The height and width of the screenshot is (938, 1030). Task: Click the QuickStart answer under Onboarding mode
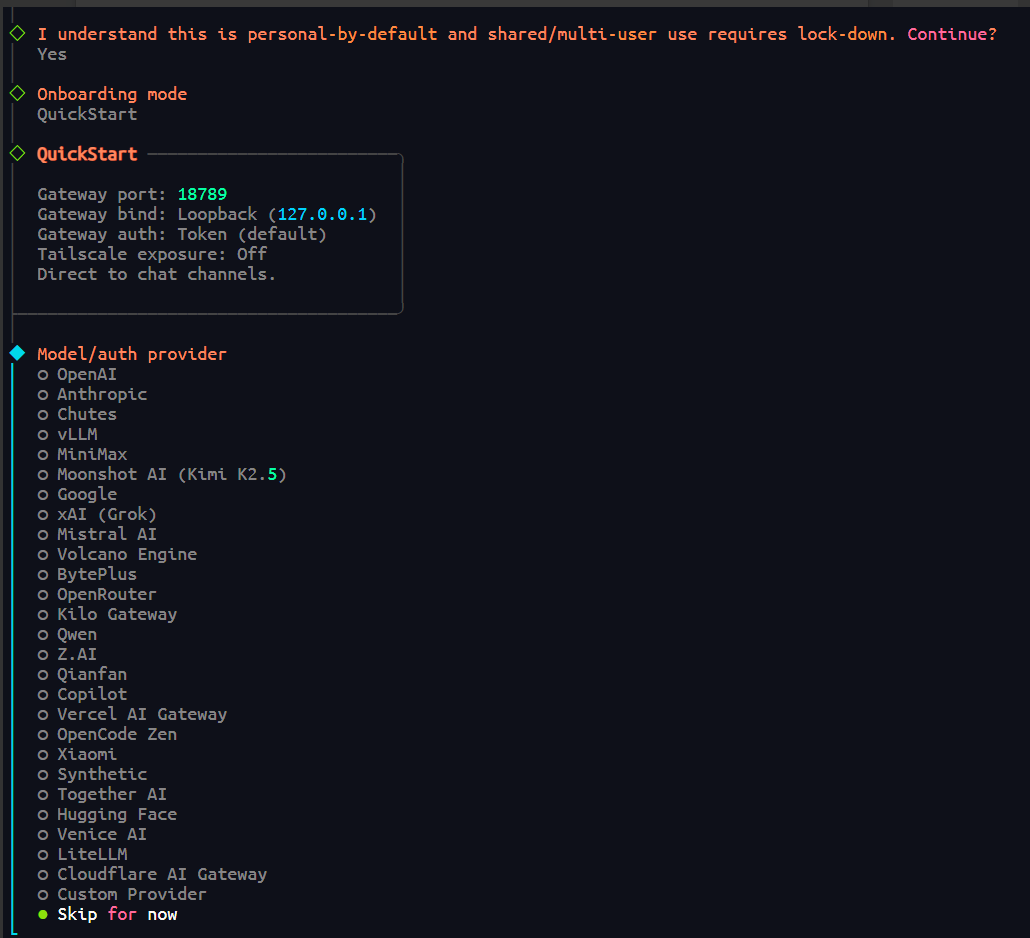[87, 114]
